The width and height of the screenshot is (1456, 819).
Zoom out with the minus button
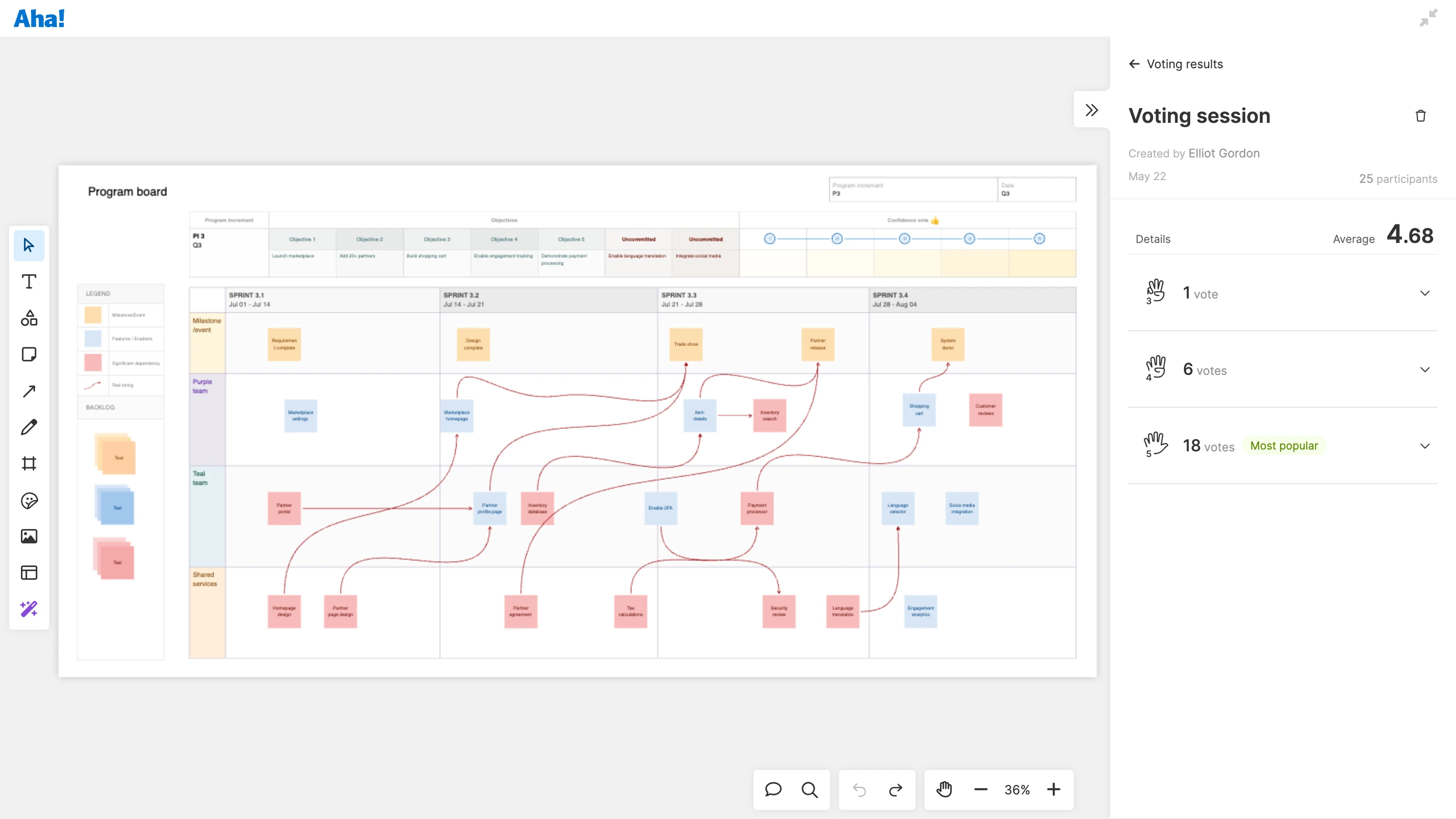pos(981,789)
